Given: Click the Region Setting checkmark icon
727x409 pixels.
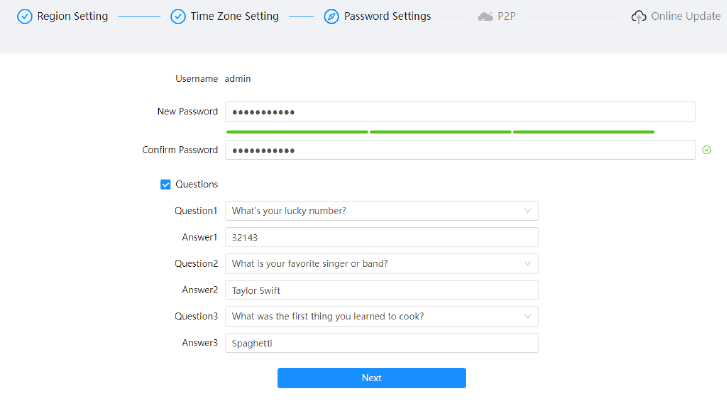Looking at the screenshot, I should (x=25, y=17).
